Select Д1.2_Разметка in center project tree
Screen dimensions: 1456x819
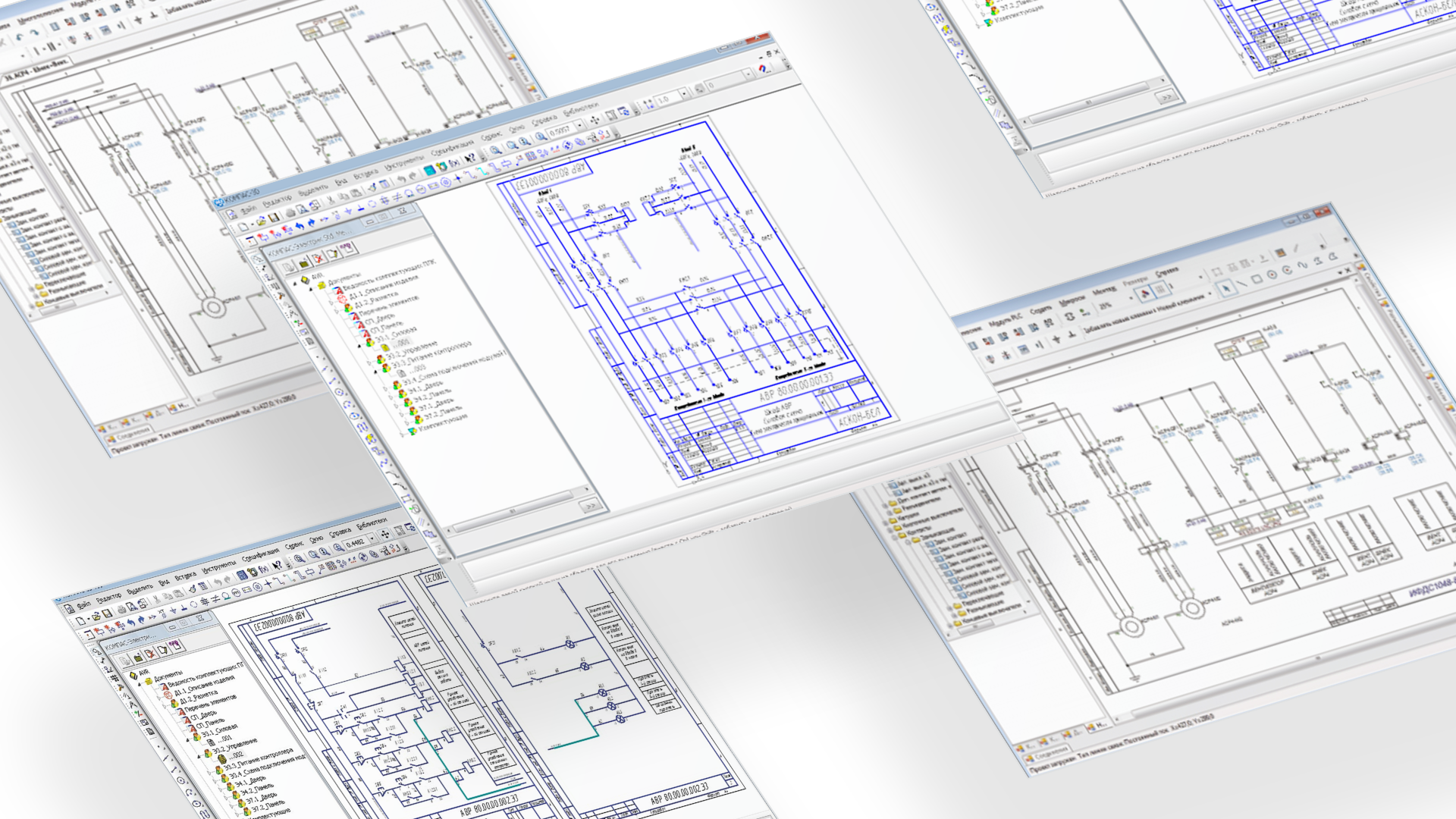pyautogui.click(x=376, y=300)
